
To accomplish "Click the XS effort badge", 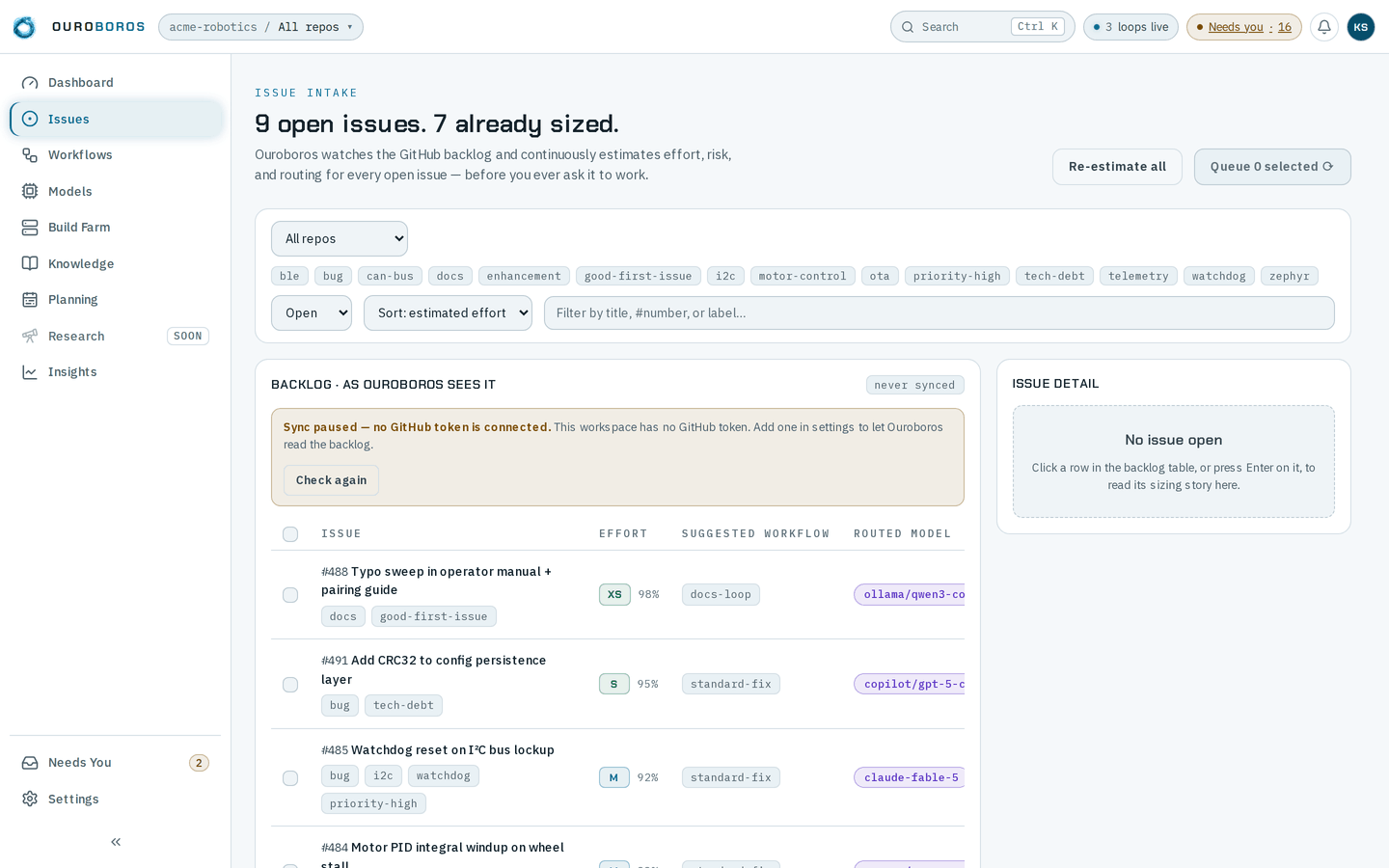I will tap(614, 594).
